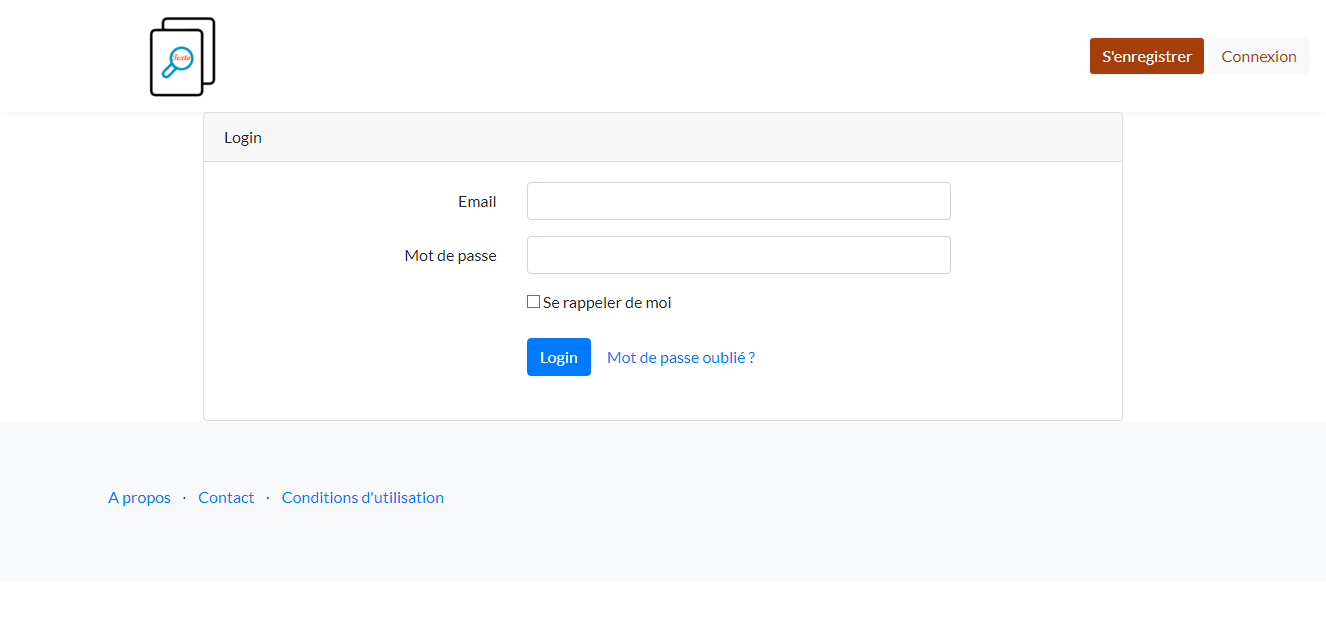Enable the Se rappeler de moi checkbox
The image size is (1326, 627).
[x=533, y=301]
